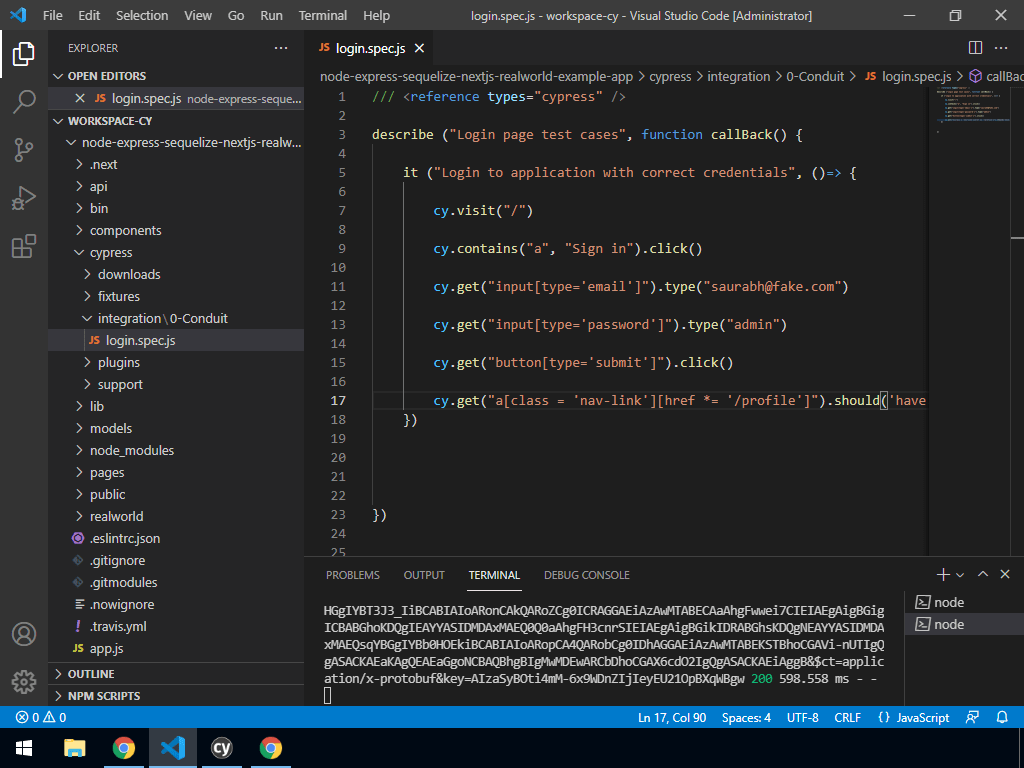
Task: Open the Accounts icon in activity bar
Action: [24, 633]
